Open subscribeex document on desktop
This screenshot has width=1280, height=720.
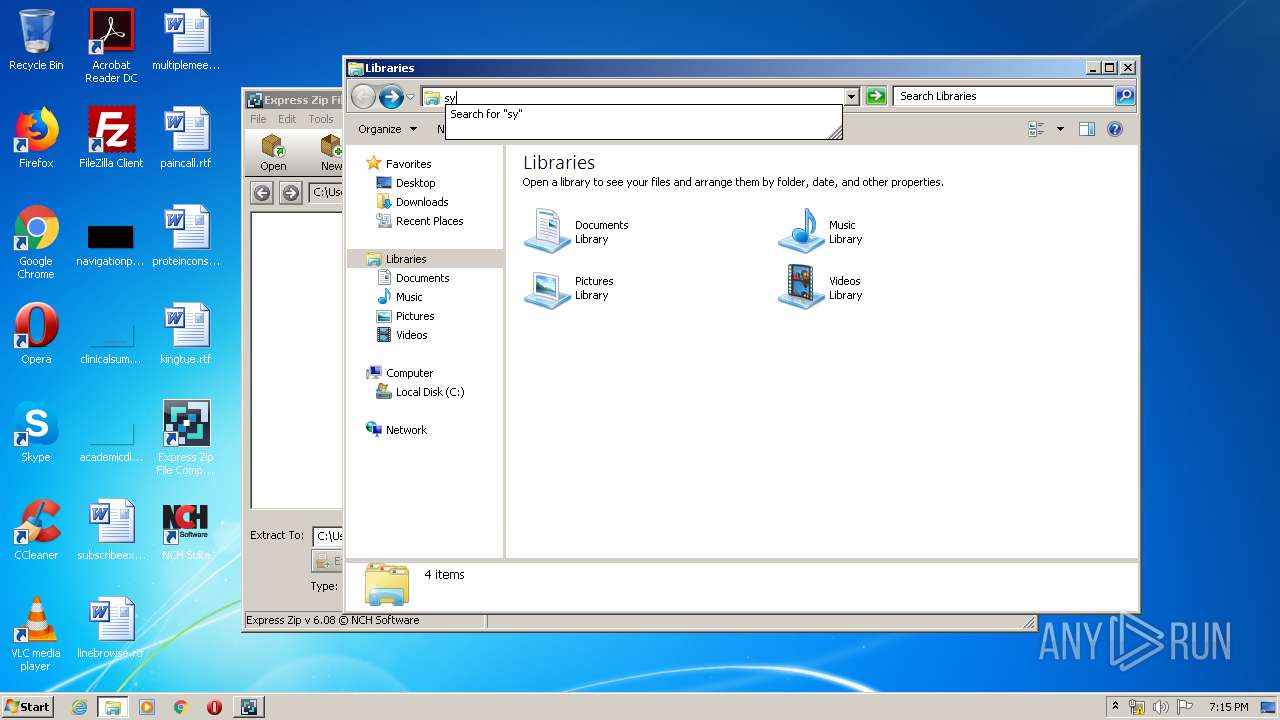[x=111, y=530]
